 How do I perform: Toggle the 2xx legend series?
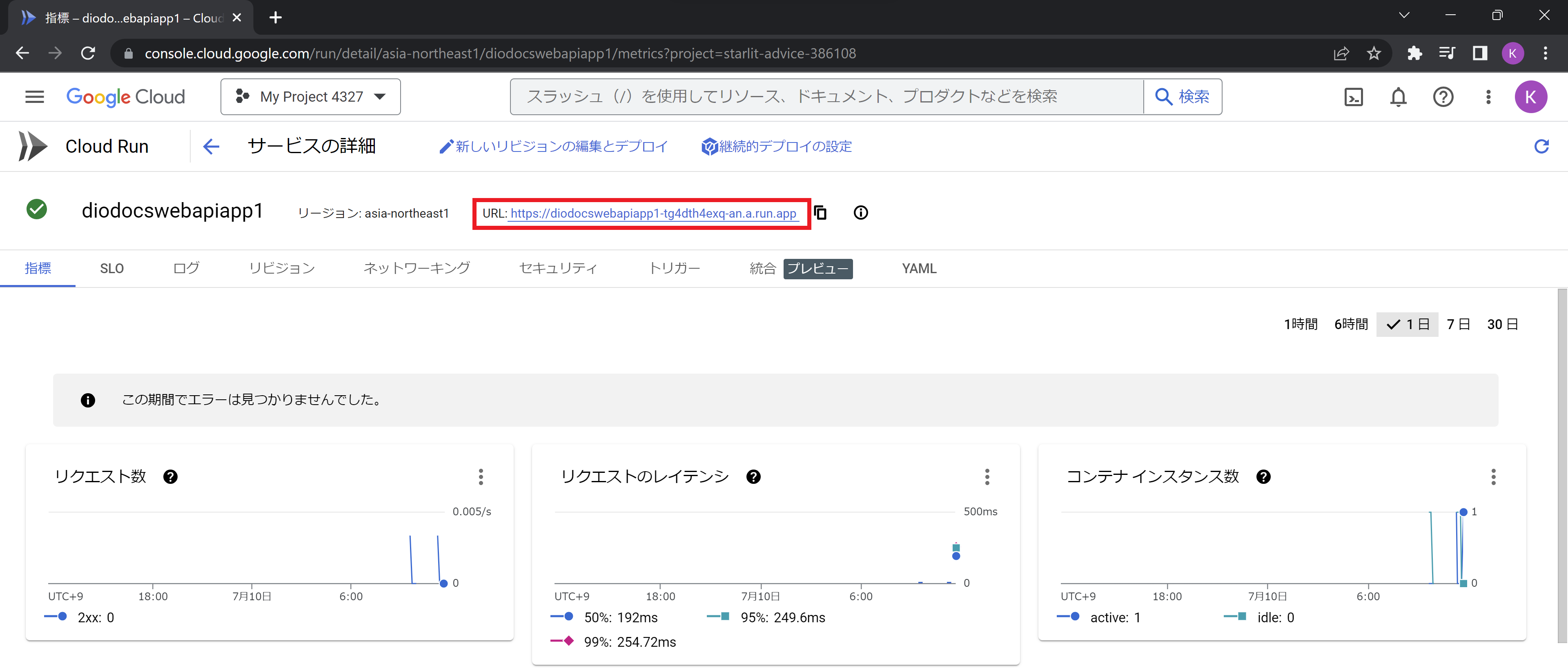(x=80, y=617)
